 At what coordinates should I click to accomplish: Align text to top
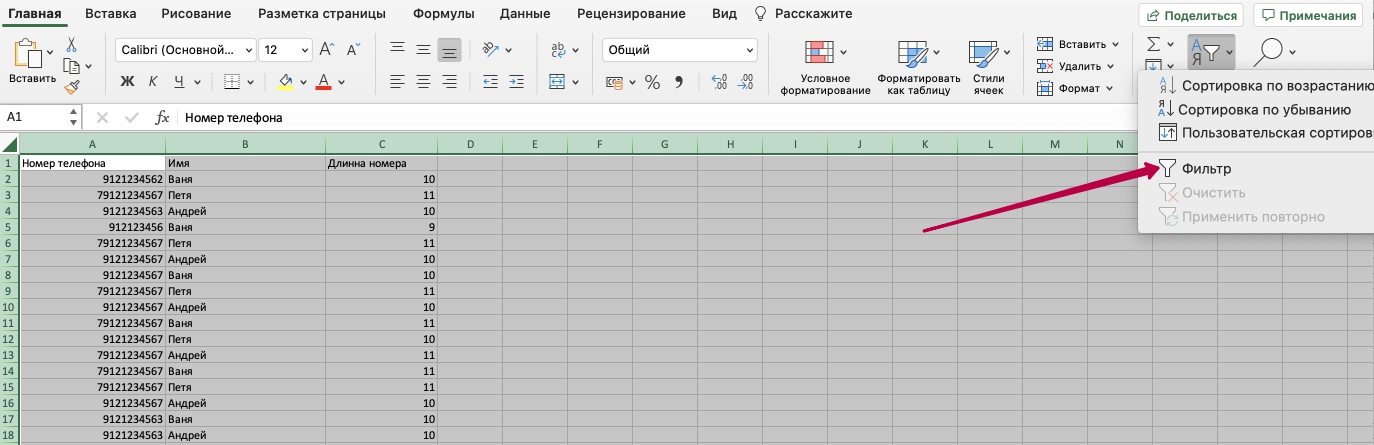[397, 48]
